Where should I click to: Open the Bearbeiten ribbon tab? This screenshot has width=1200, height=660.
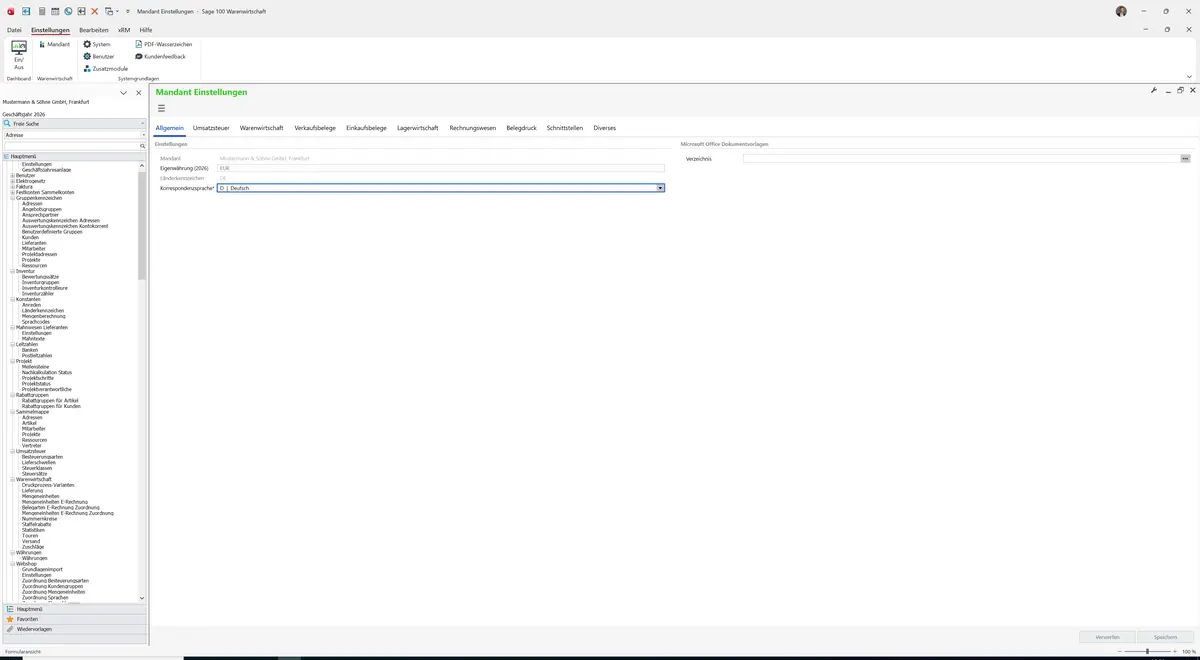coord(94,30)
